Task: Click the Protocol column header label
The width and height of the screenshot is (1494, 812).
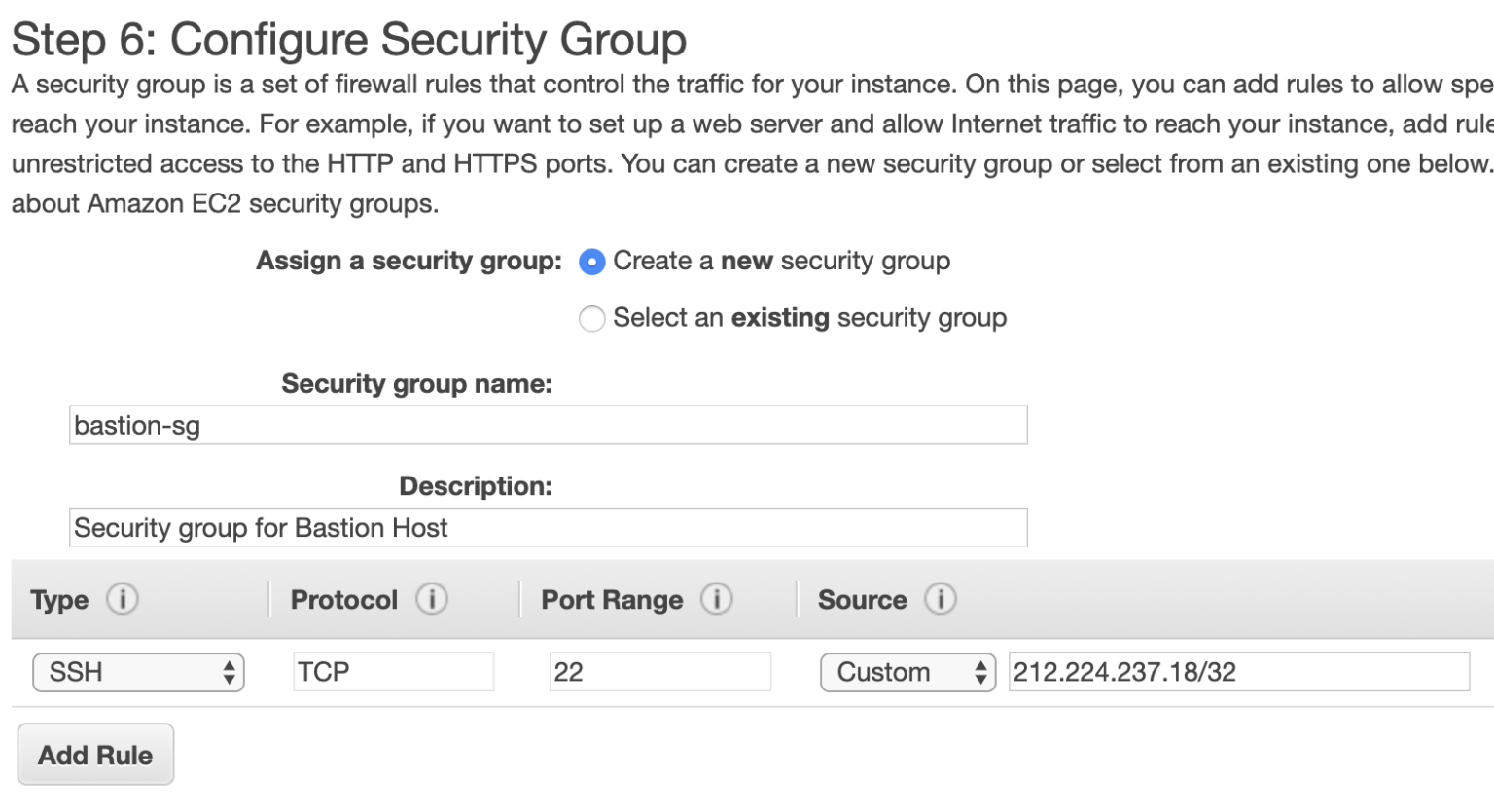Action: (344, 600)
